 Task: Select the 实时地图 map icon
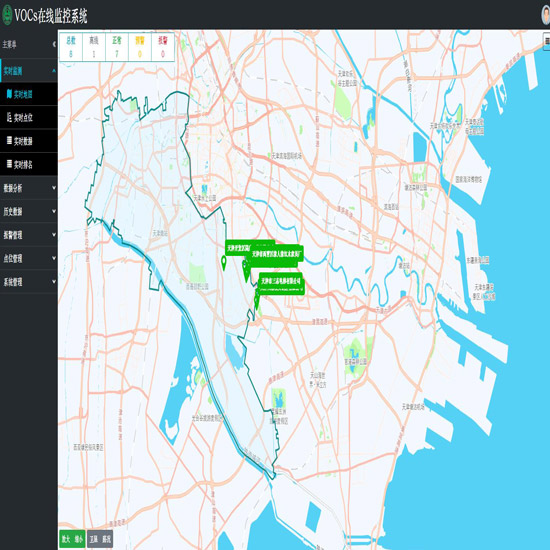[x=9, y=94]
